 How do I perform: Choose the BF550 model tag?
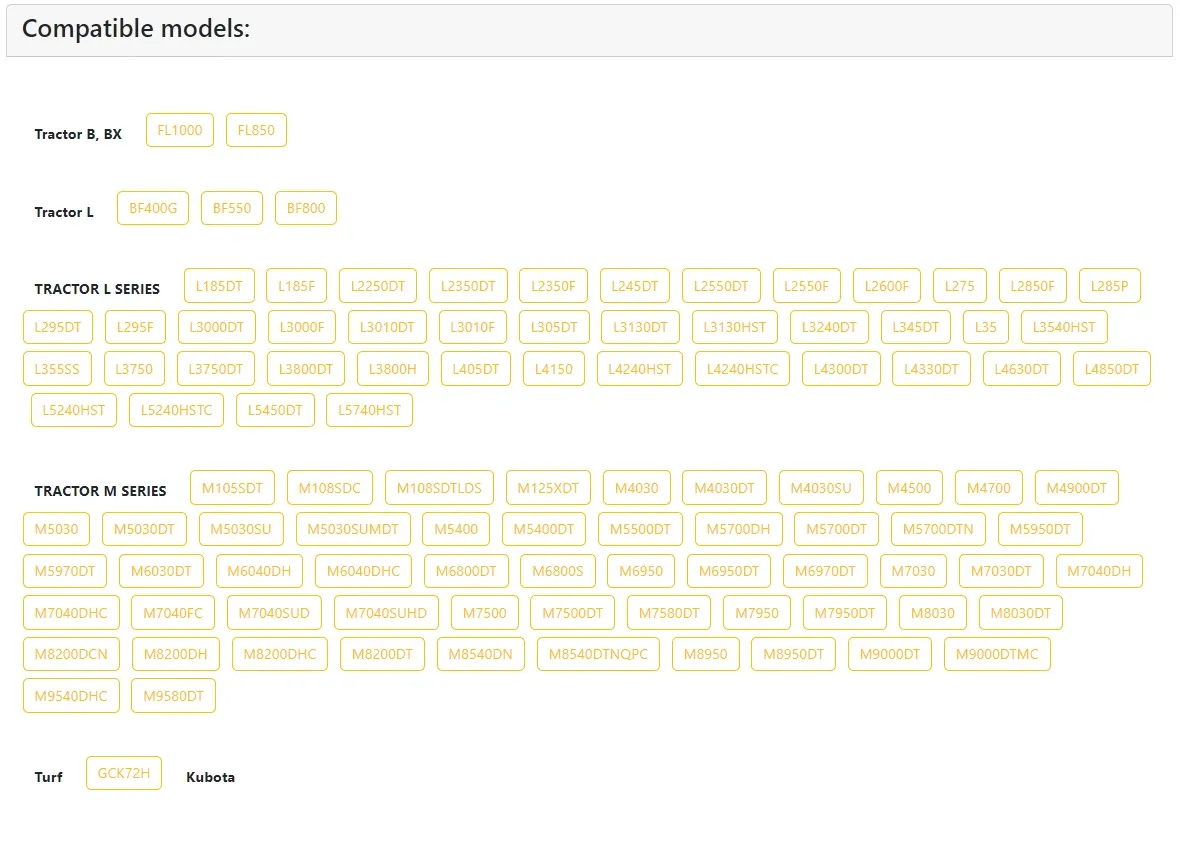(232, 208)
